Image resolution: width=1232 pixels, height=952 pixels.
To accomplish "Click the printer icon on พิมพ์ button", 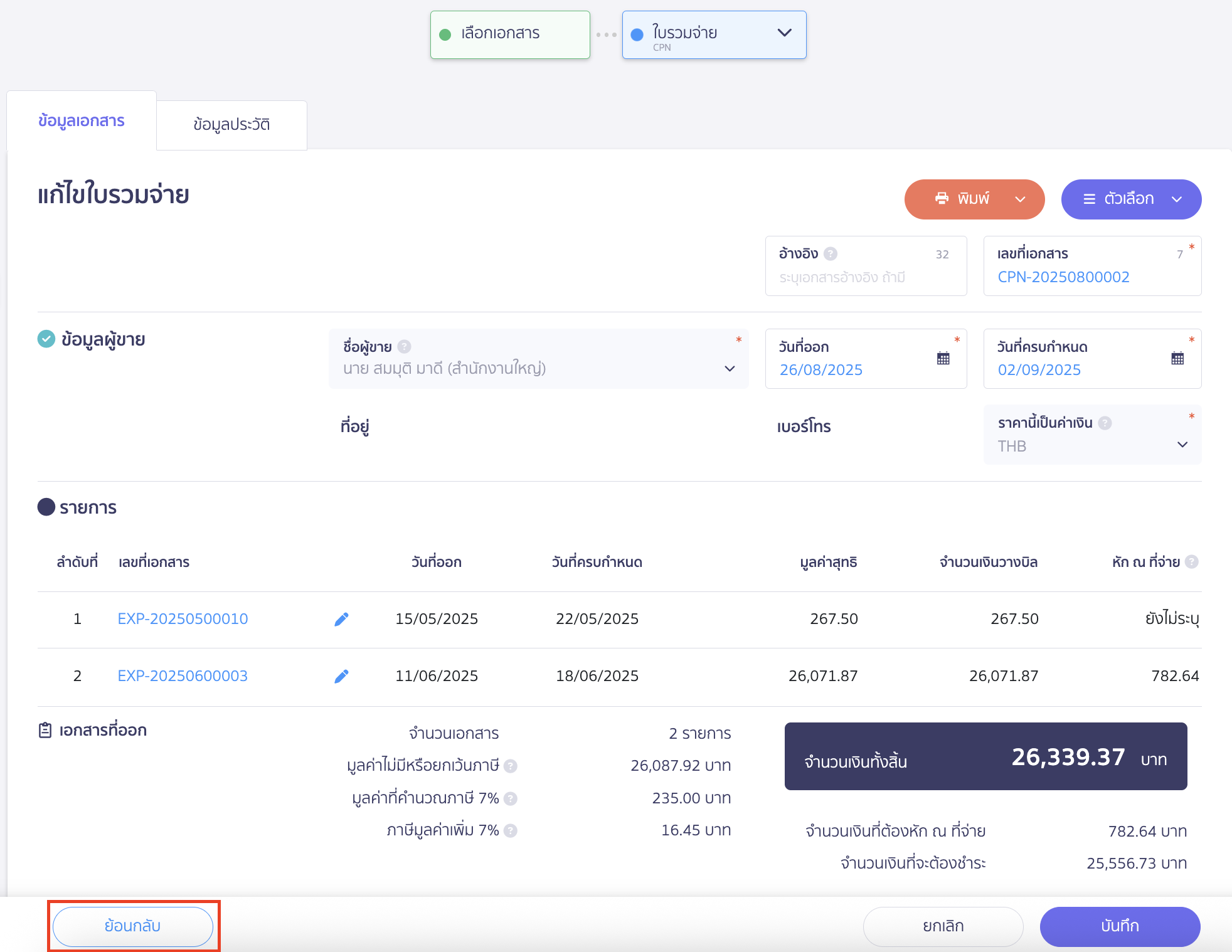I will 942,199.
